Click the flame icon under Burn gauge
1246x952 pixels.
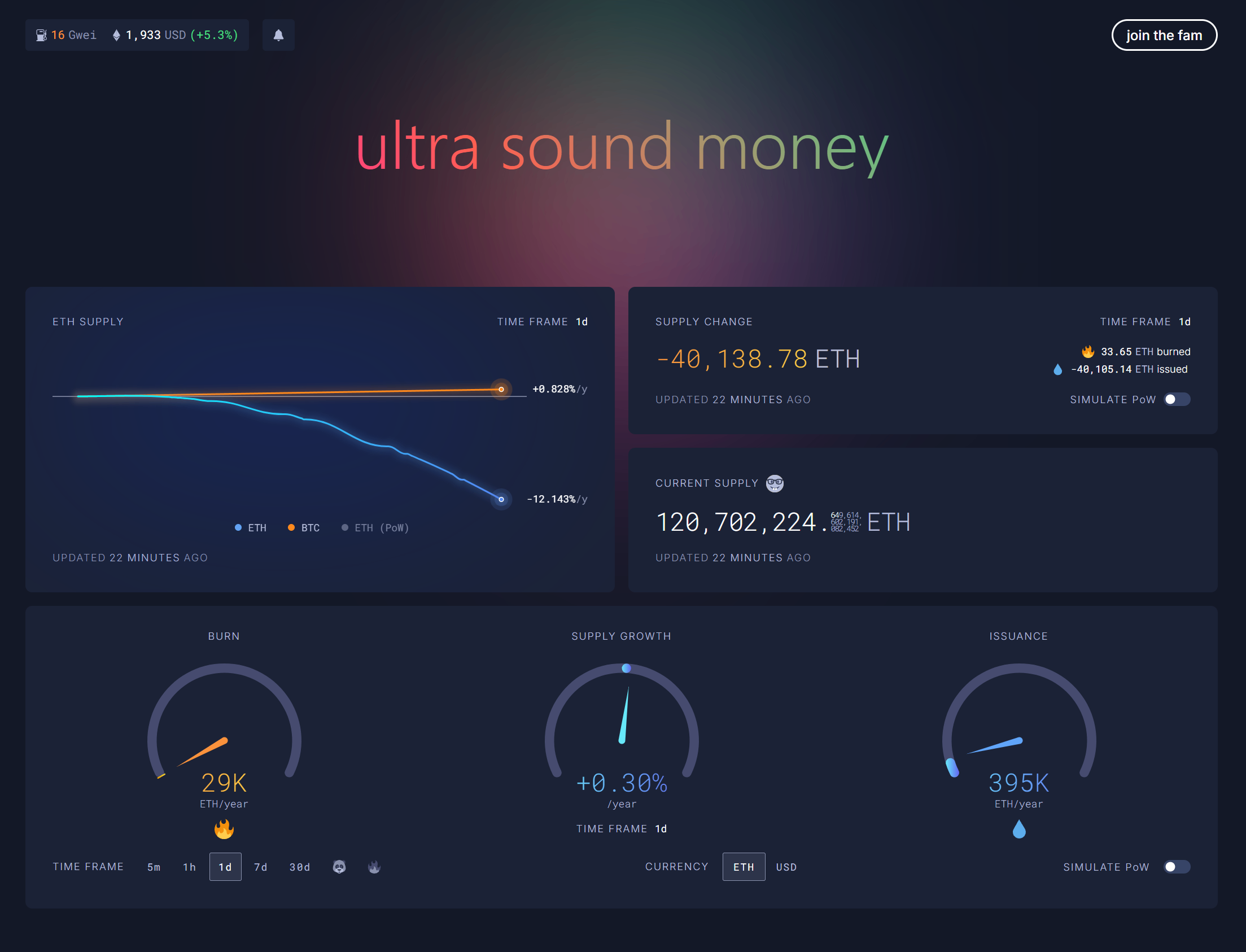coord(224,829)
